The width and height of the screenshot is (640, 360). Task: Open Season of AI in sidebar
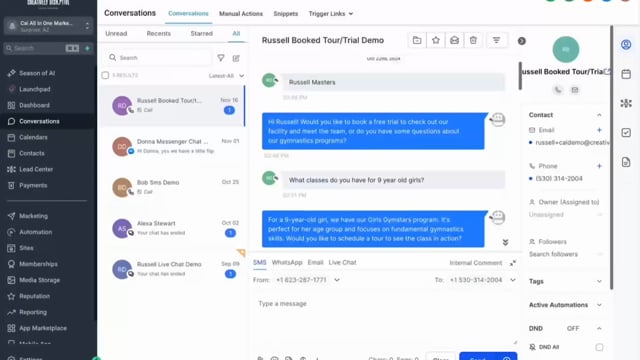(37, 73)
